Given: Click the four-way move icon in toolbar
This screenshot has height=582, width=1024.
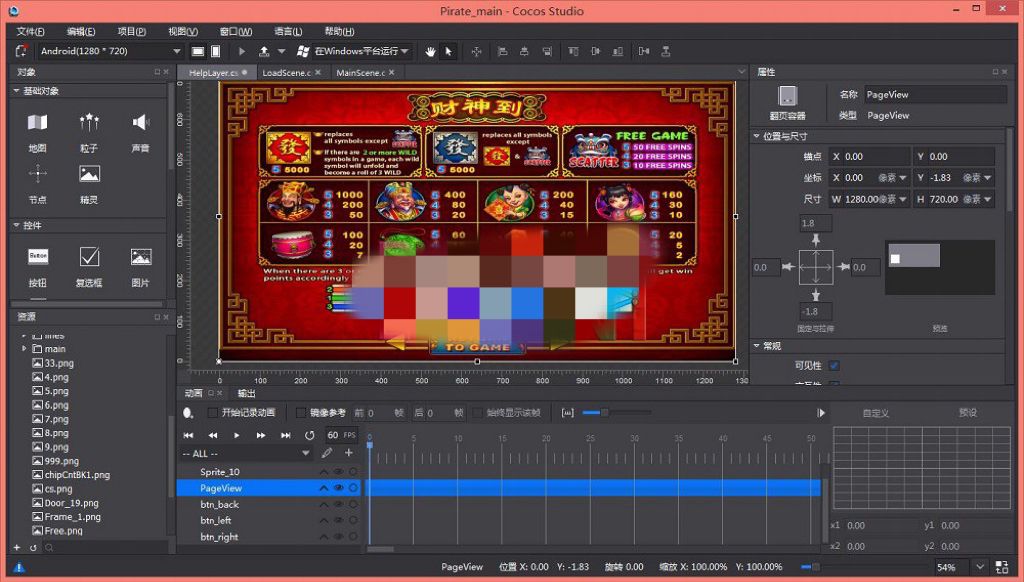Looking at the screenshot, I should click(x=477, y=51).
